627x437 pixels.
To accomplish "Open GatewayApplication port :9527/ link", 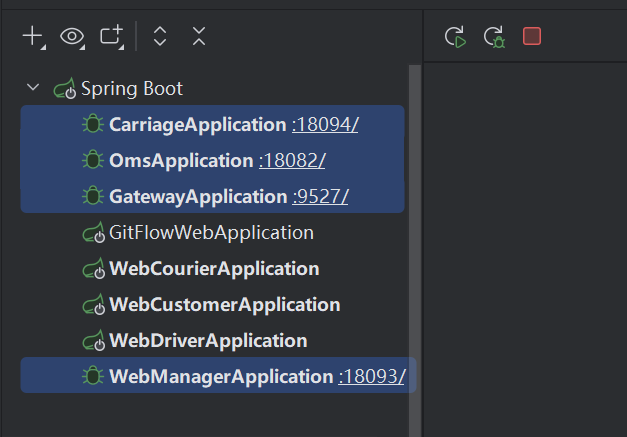I will pos(320,197).
